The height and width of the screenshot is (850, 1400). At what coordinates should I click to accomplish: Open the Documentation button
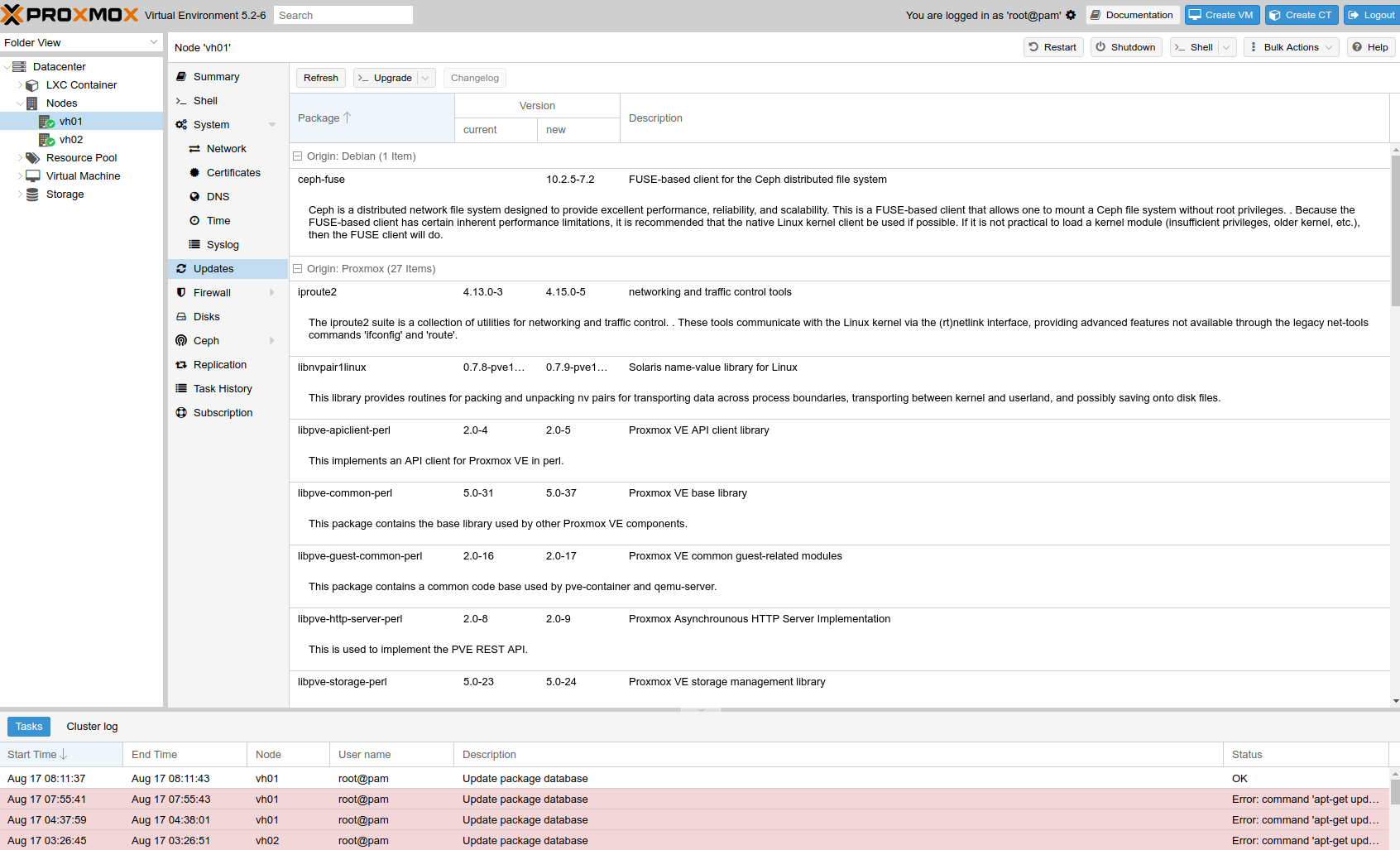click(1132, 15)
